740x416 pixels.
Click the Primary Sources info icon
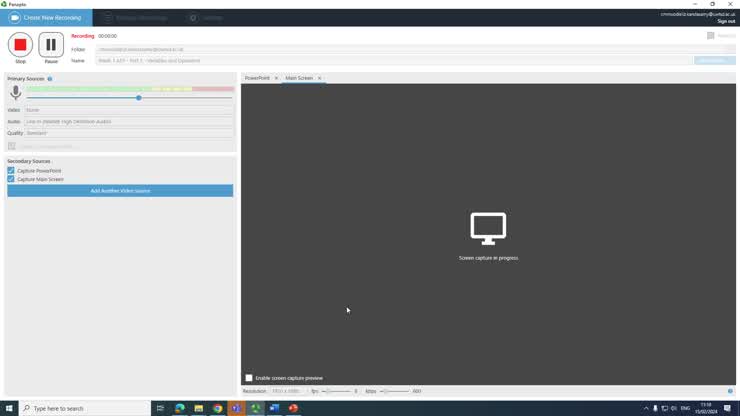pyautogui.click(x=50, y=79)
